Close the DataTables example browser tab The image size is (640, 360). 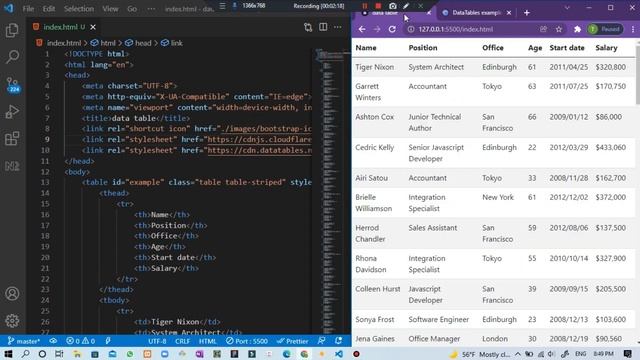pos(509,13)
